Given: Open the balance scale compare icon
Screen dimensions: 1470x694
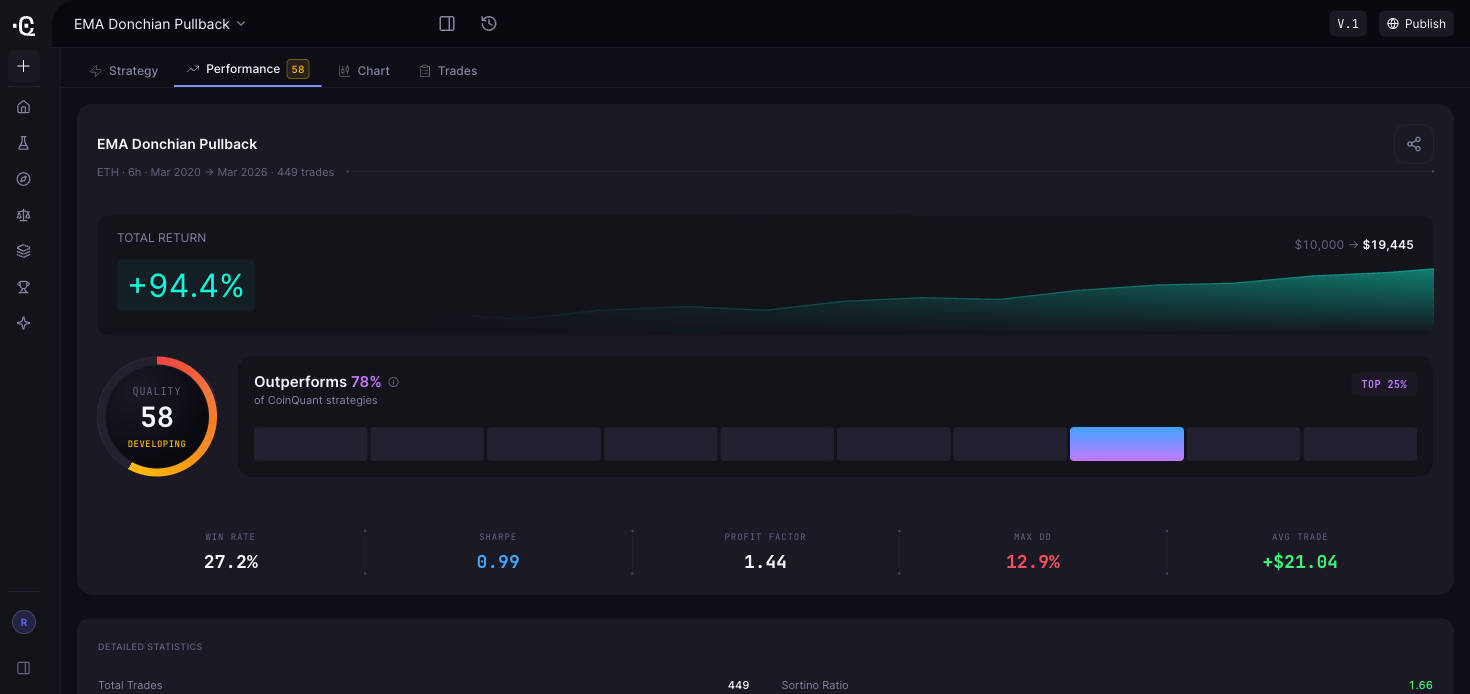Looking at the screenshot, I should tap(24, 215).
